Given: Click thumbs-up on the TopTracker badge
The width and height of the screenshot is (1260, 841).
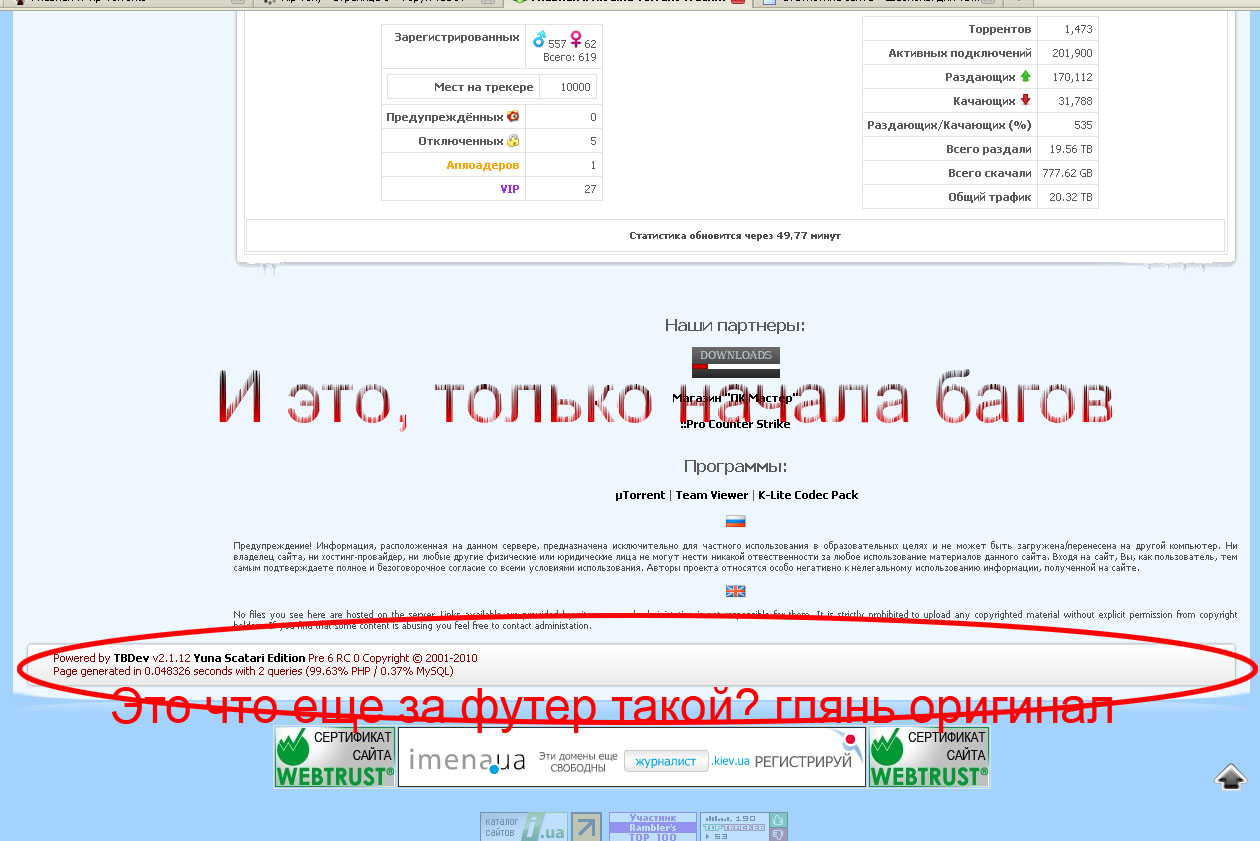Looking at the screenshot, I should pyautogui.click(x=779, y=819).
